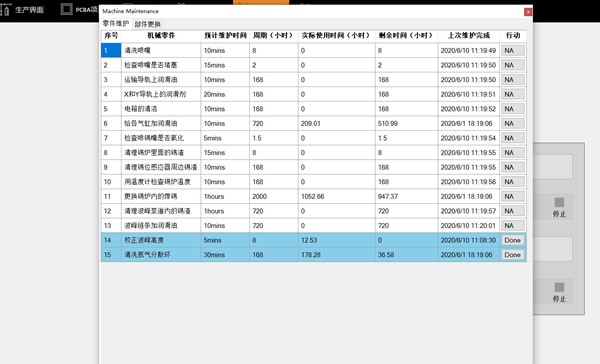Click the 实际使用时间（小时） column header

337,36
